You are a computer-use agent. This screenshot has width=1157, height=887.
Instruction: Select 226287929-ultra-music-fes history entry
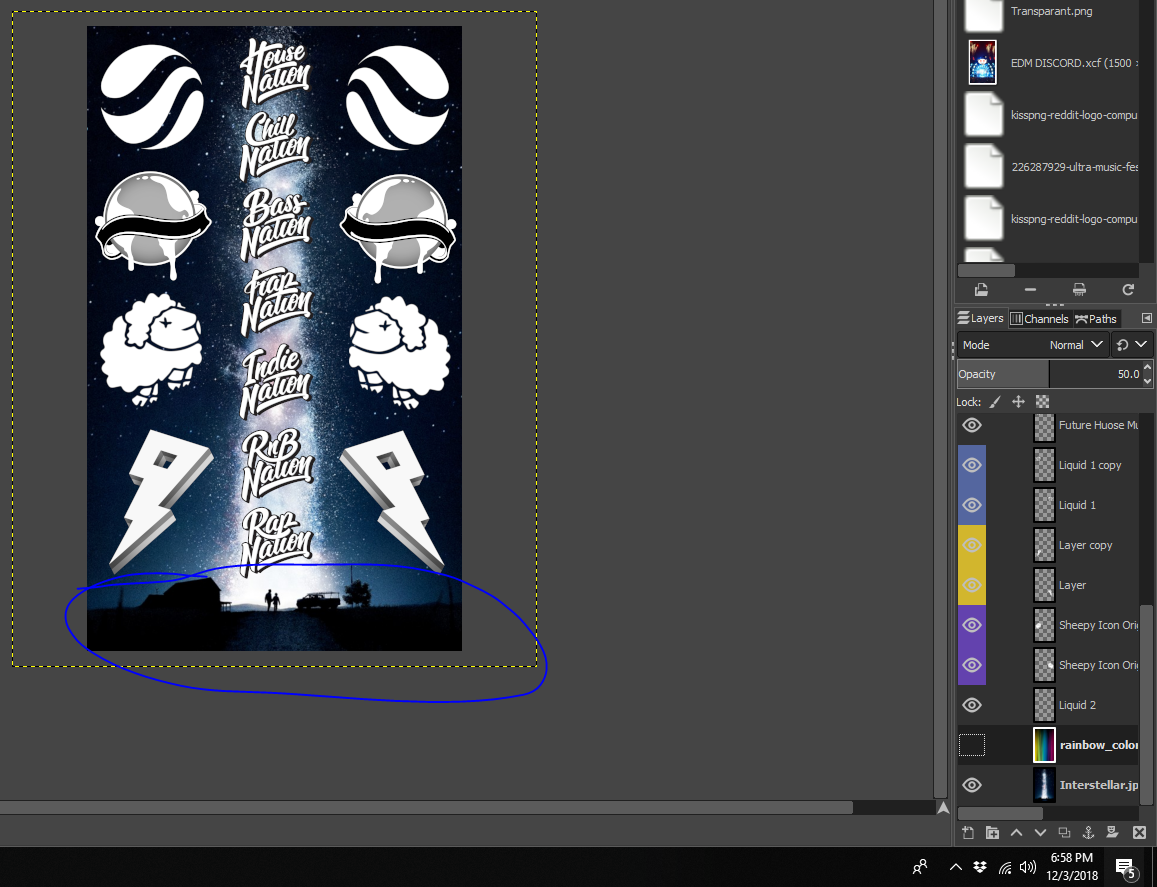click(x=1074, y=167)
